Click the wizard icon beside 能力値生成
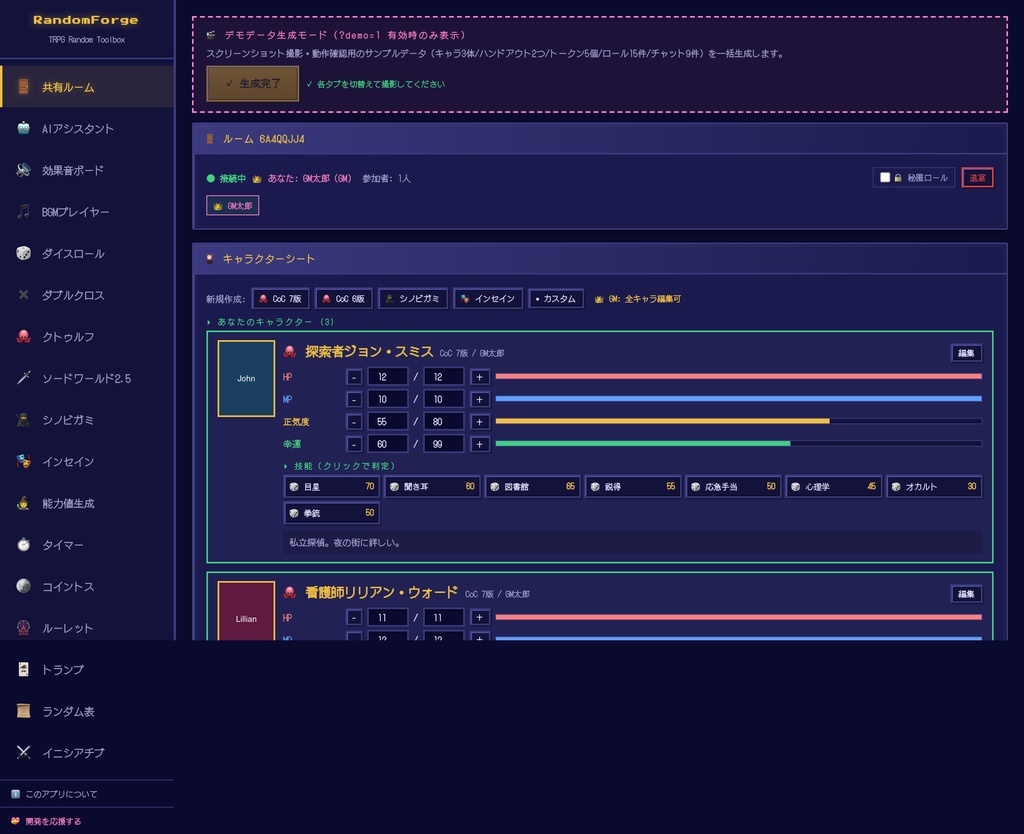The image size is (1024, 834). tap(24, 504)
